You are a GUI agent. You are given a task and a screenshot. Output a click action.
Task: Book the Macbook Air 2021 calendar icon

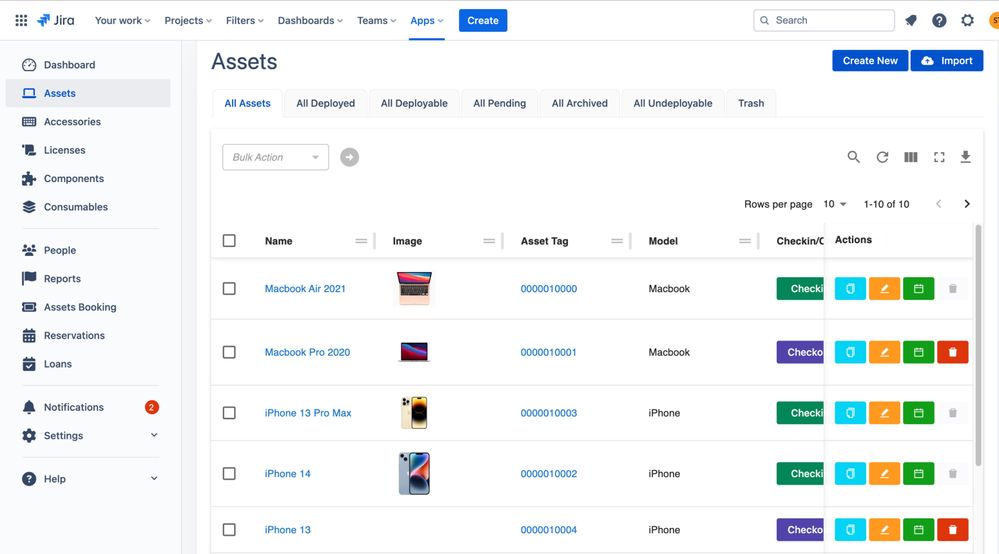point(919,288)
